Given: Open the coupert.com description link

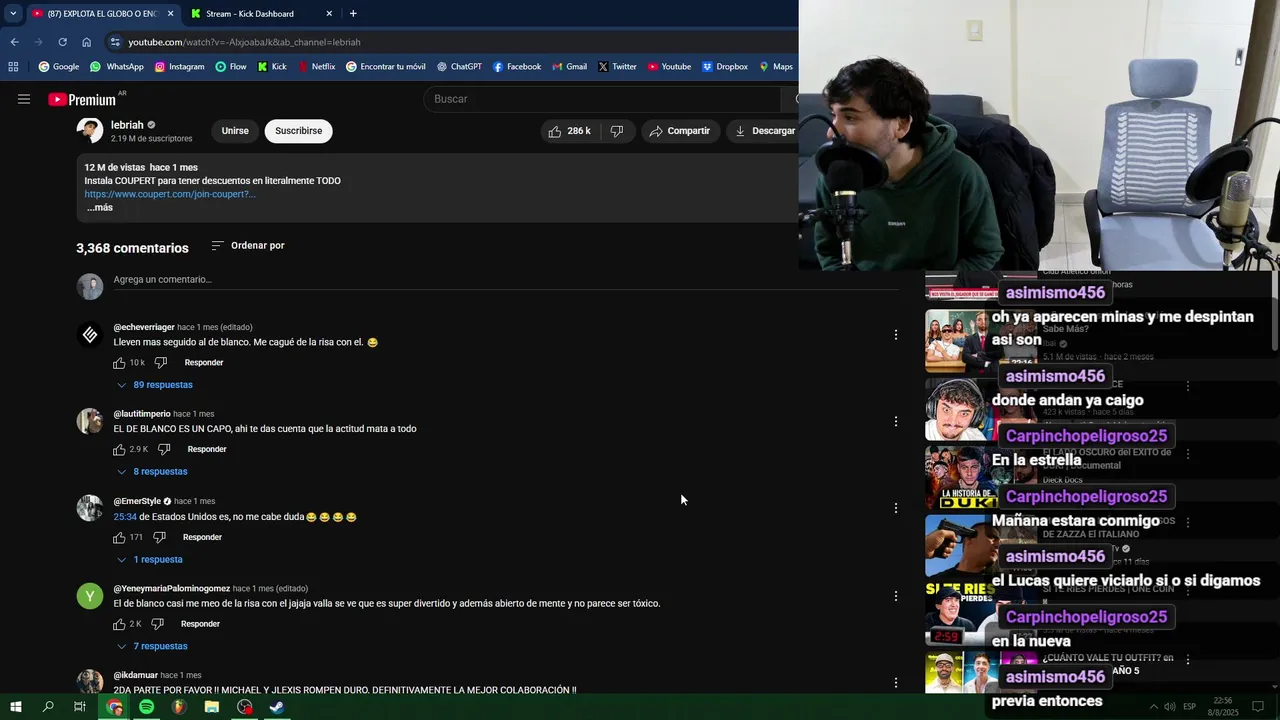Looking at the screenshot, I should click(x=170, y=194).
